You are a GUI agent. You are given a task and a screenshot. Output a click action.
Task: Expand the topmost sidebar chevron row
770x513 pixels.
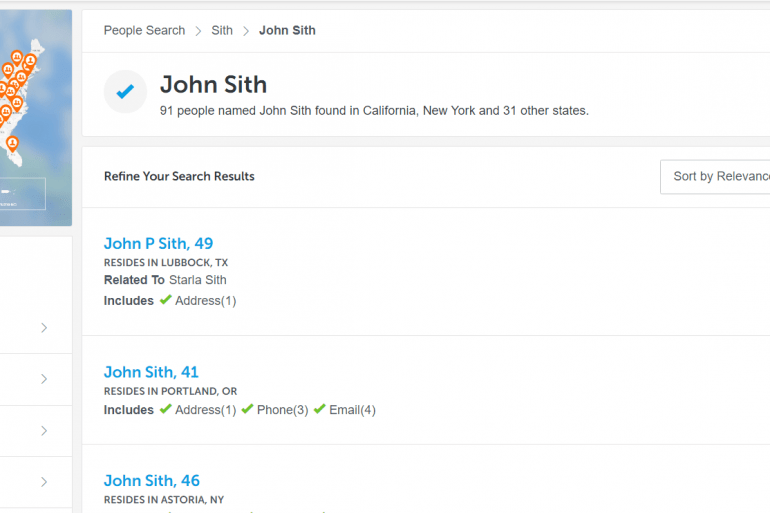coord(44,328)
